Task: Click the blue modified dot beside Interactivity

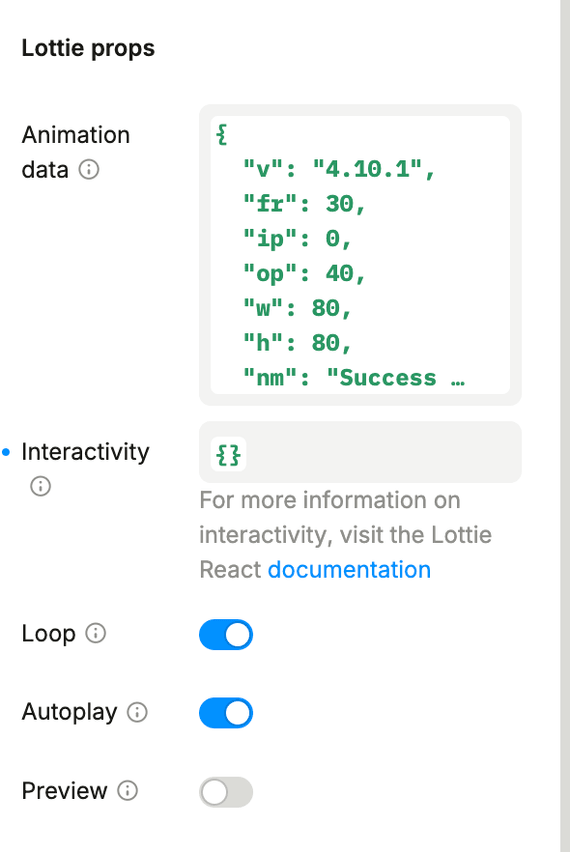Action: point(6,452)
